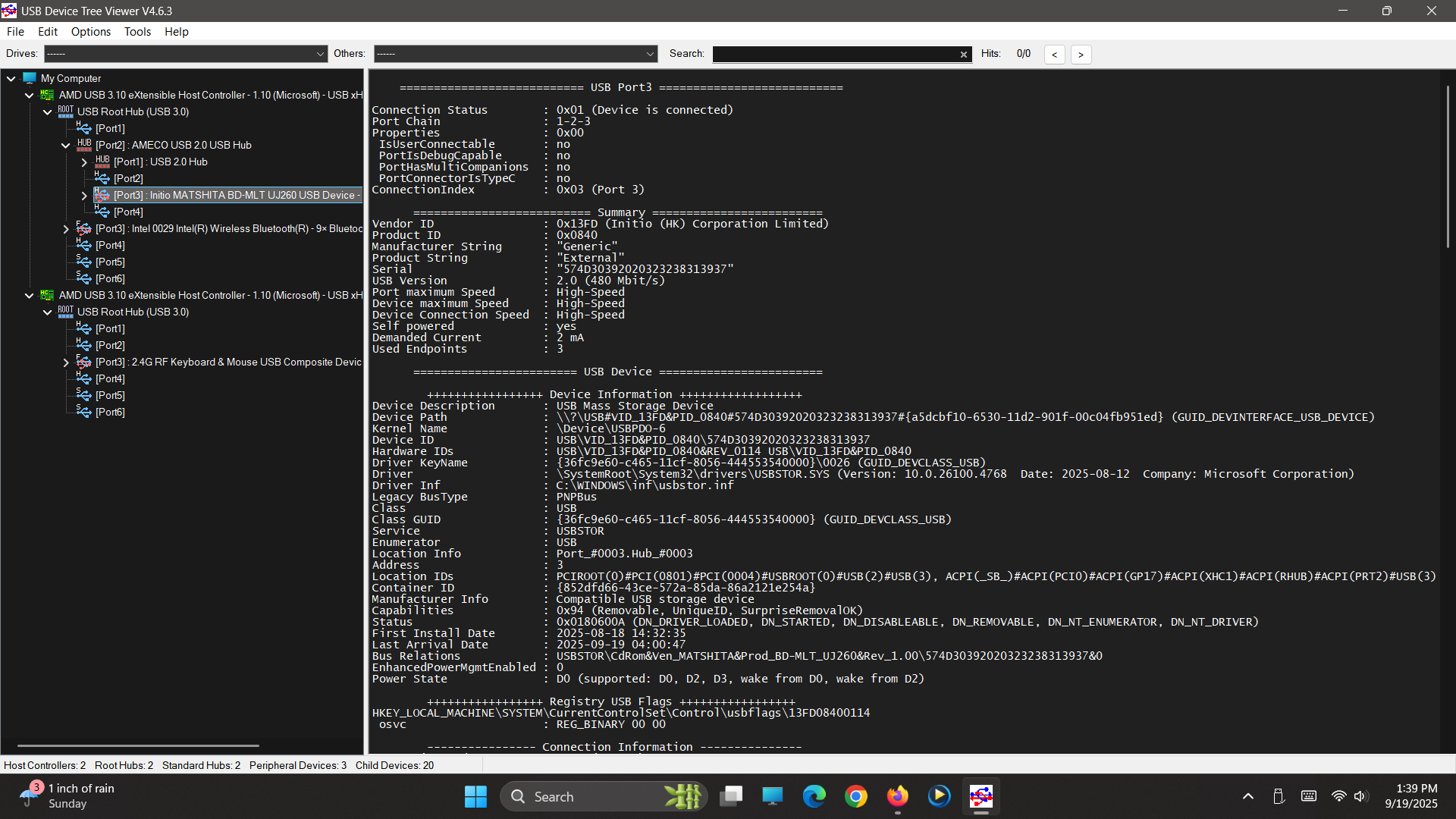Click the first USB Root Hub ROOT icon
This screenshot has width=1456, height=819.
(66, 111)
